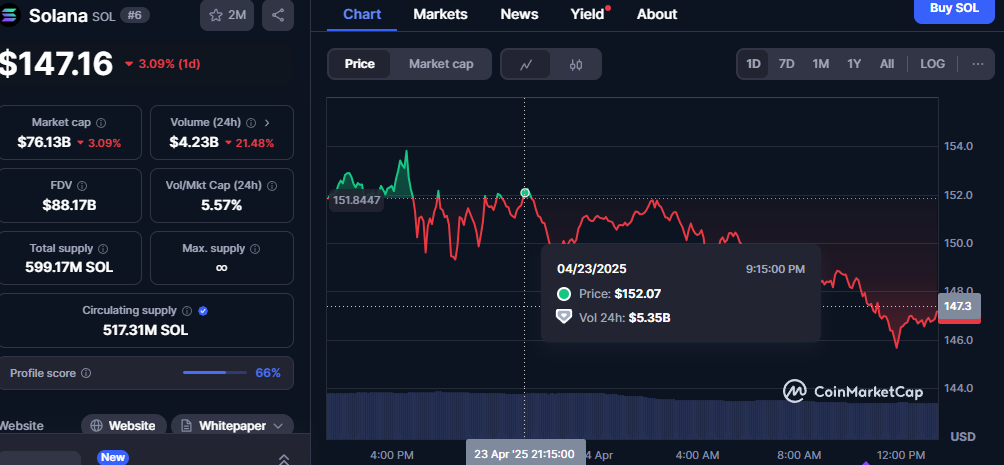Set chart range to 7D
The image size is (1004, 465).
point(786,64)
